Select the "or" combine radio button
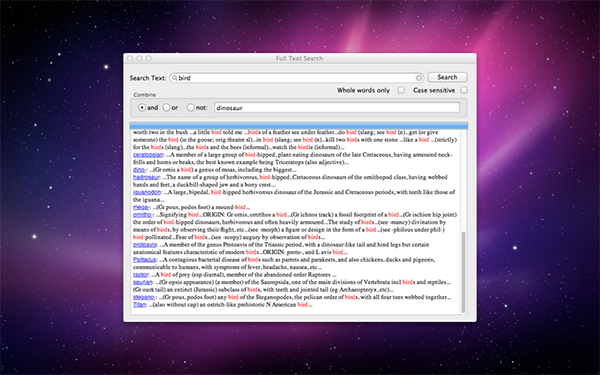This screenshot has width=600, height=375. tap(166, 108)
